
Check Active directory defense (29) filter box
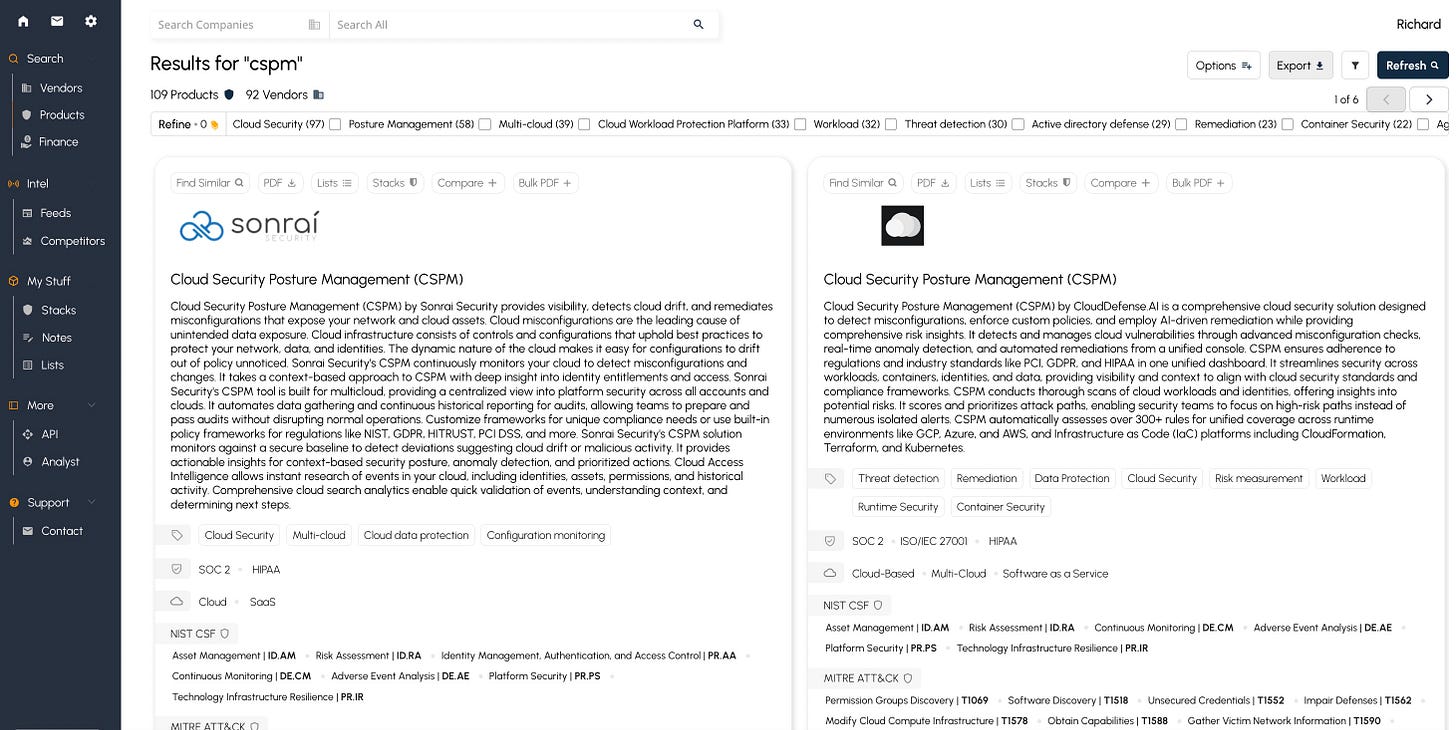tap(1181, 125)
